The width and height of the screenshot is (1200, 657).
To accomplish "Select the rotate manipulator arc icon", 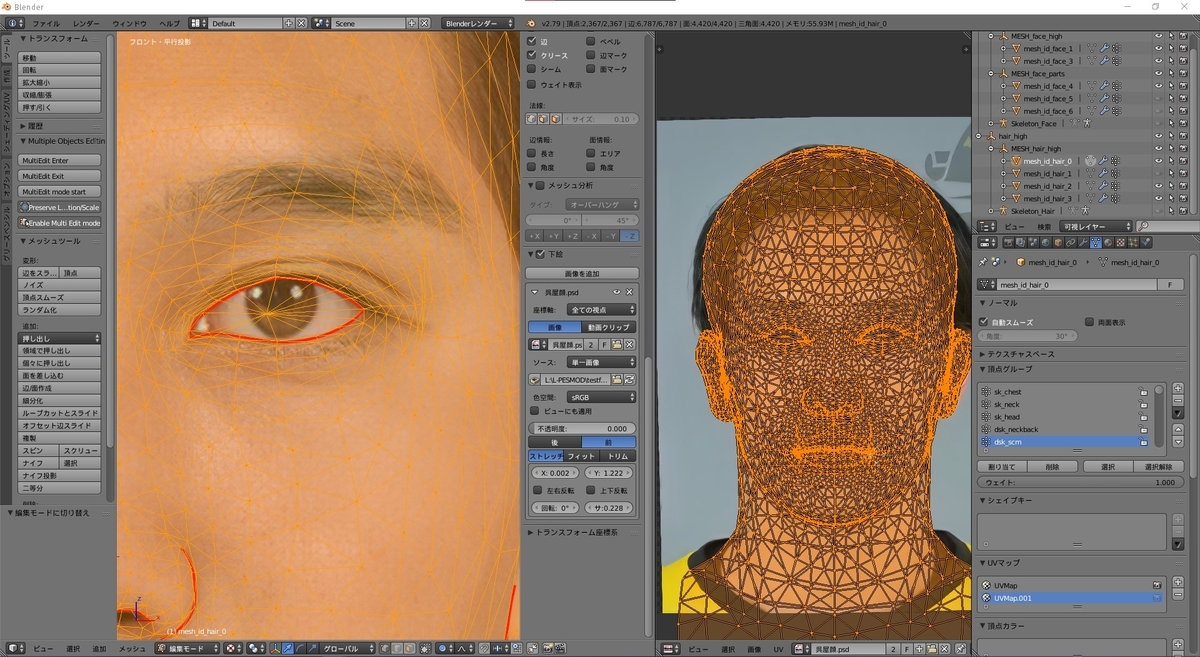I will pyautogui.click(x=300, y=648).
